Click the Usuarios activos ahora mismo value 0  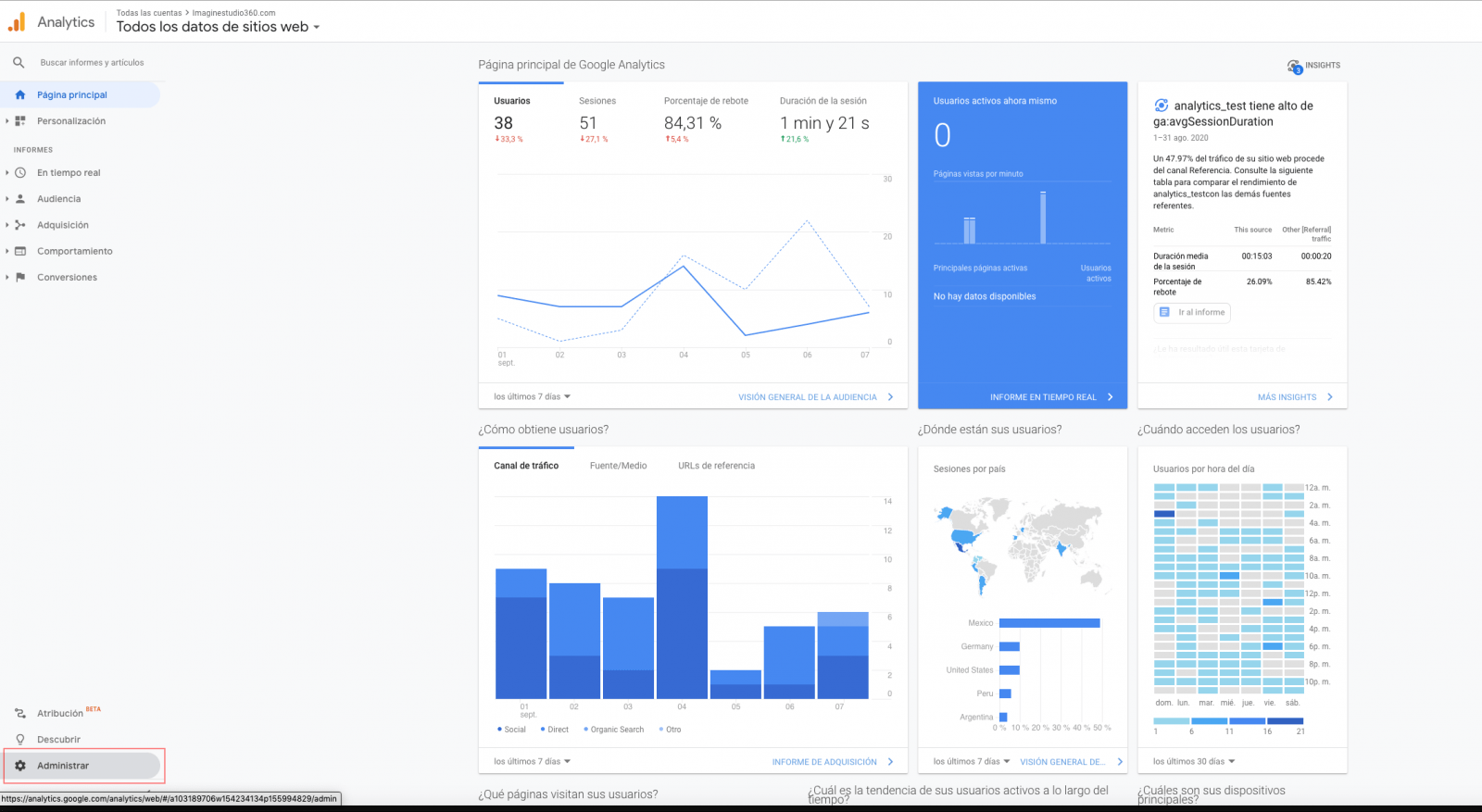click(942, 136)
